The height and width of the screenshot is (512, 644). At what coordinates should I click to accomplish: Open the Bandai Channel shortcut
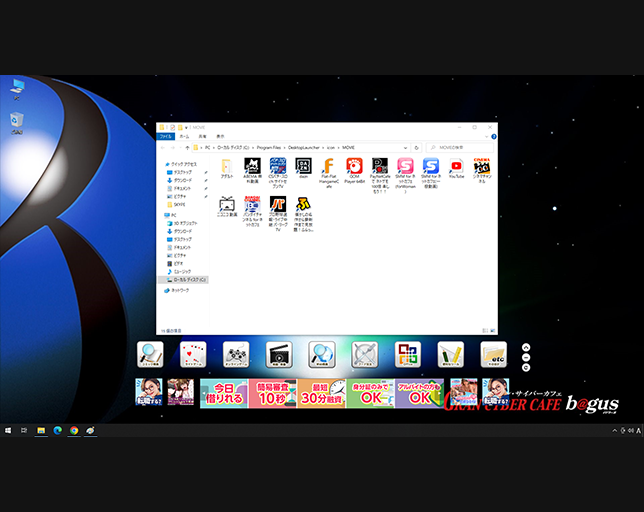point(252,211)
